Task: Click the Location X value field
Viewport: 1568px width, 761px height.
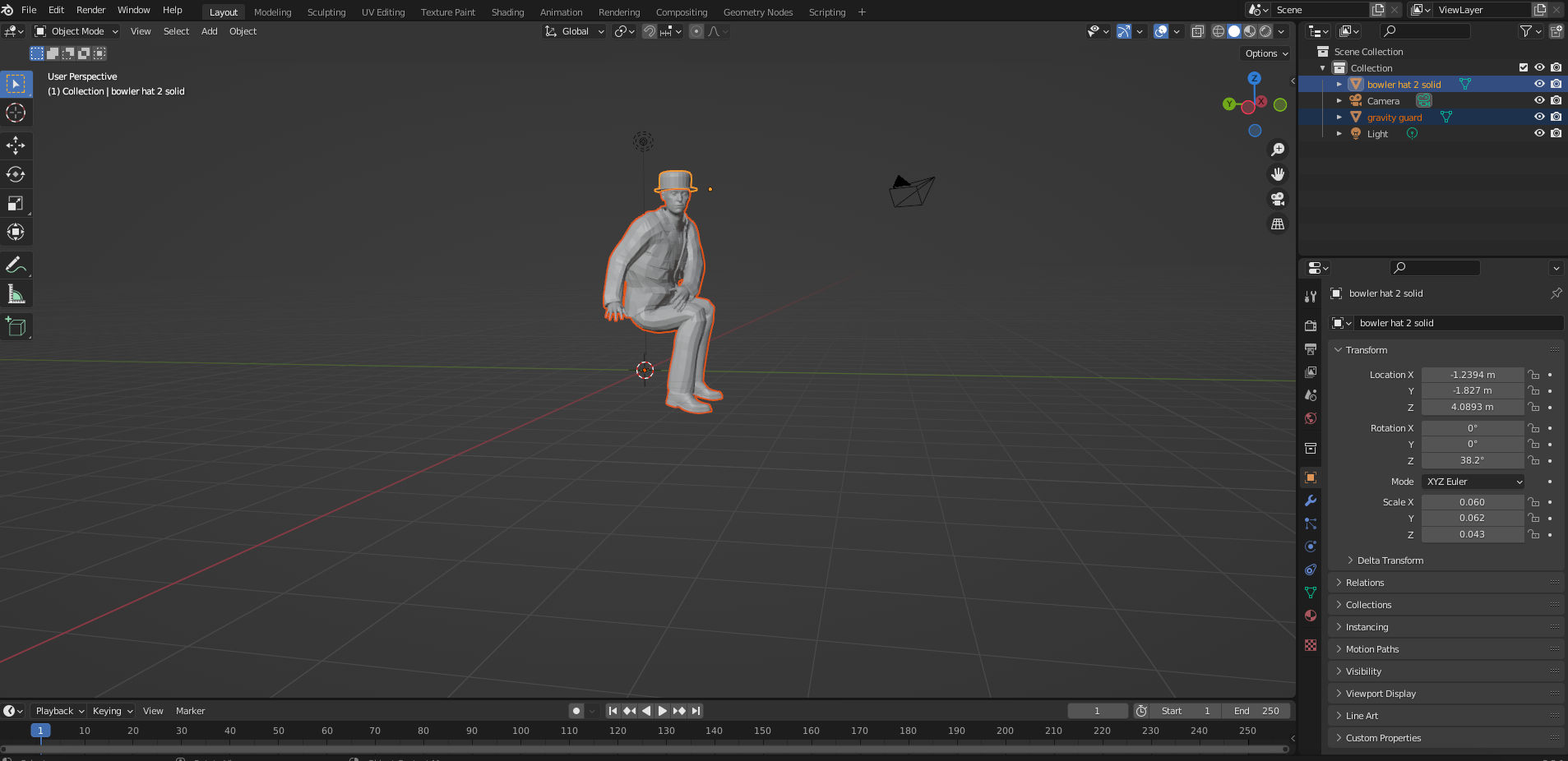Action: point(1473,375)
